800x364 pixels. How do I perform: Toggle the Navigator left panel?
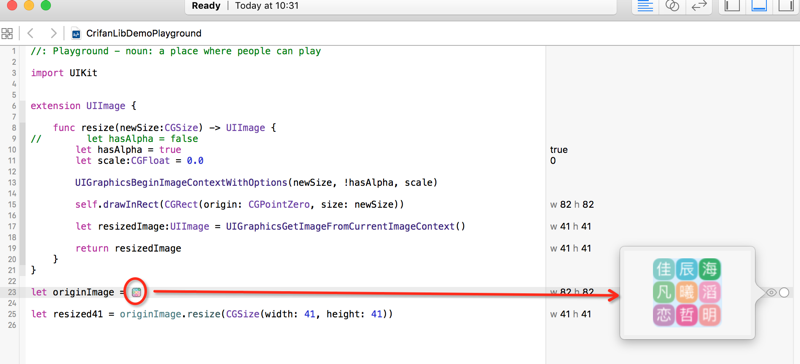tap(732, 6)
